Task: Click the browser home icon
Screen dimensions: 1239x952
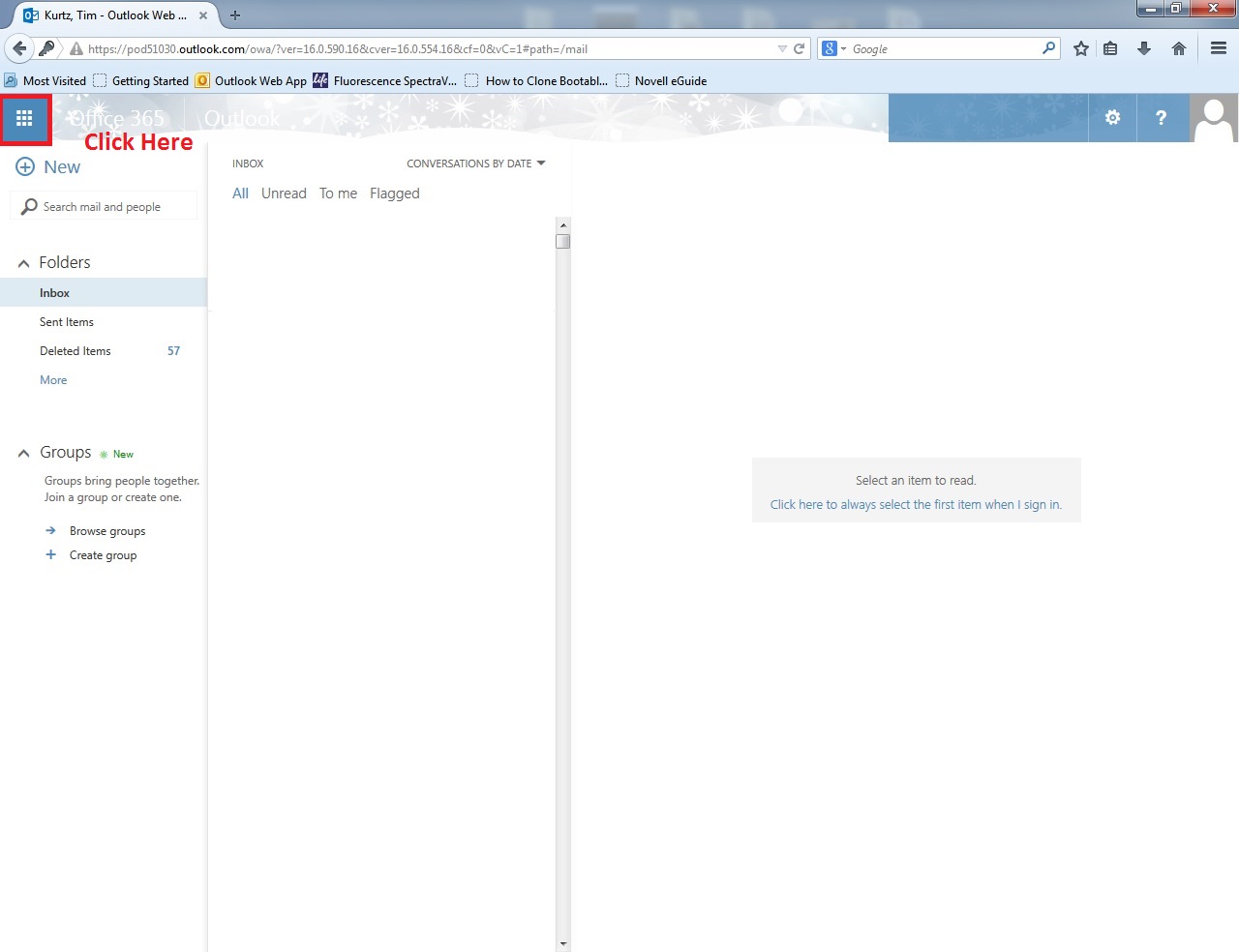Action: coord(1178,48)
